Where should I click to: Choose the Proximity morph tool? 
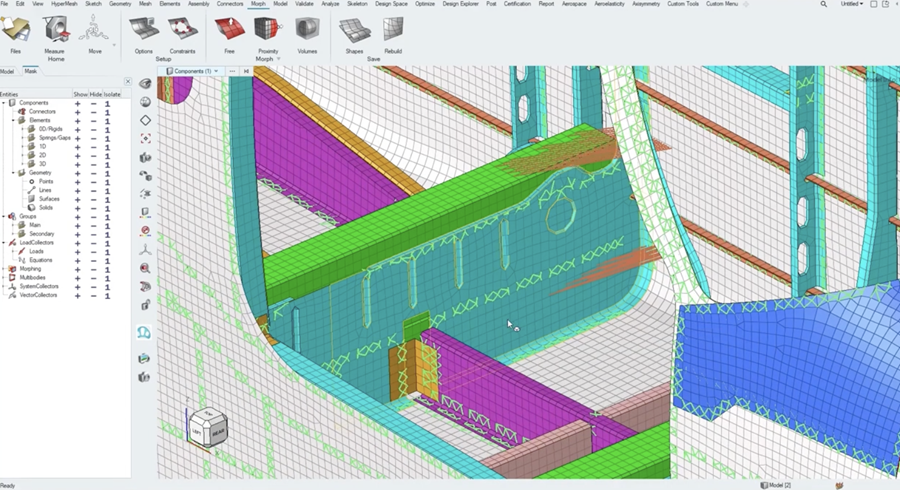tap(268, 34)
